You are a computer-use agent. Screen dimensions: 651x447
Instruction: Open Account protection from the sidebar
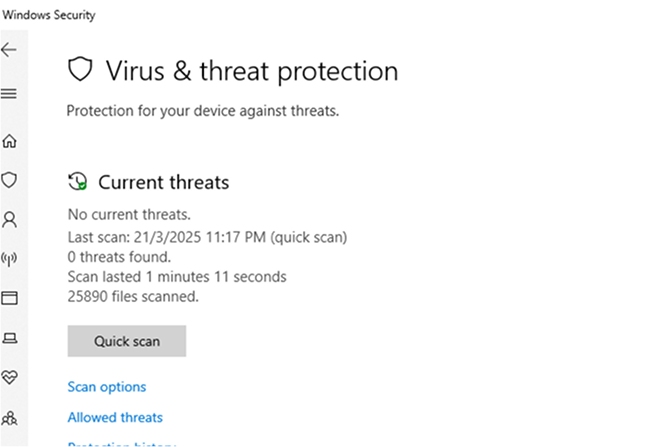click(10, 219)
